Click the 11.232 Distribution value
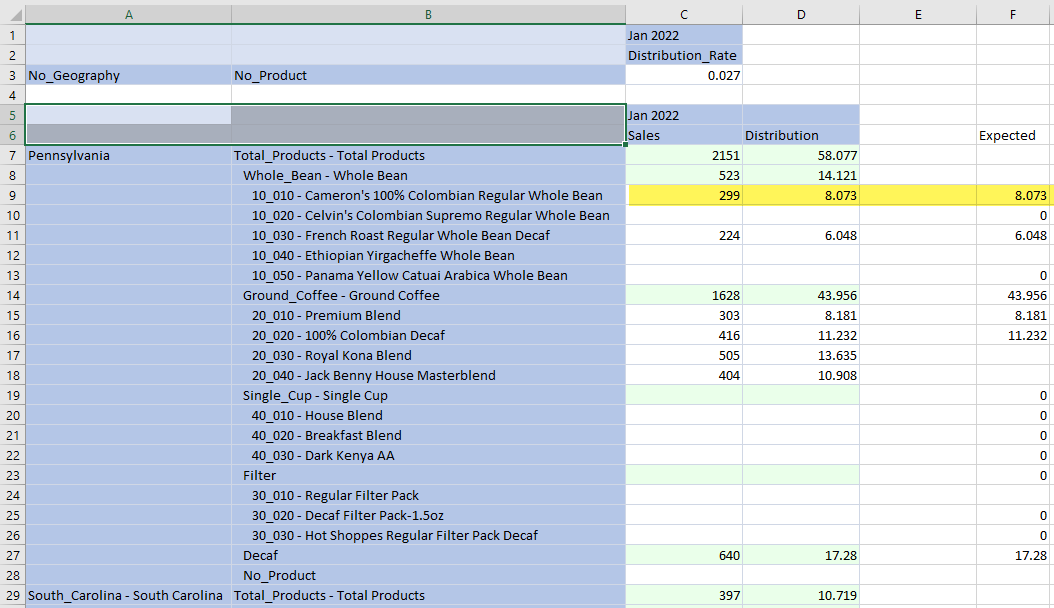The width and height of the screenshot is (1054, 608). pos(801,335)
